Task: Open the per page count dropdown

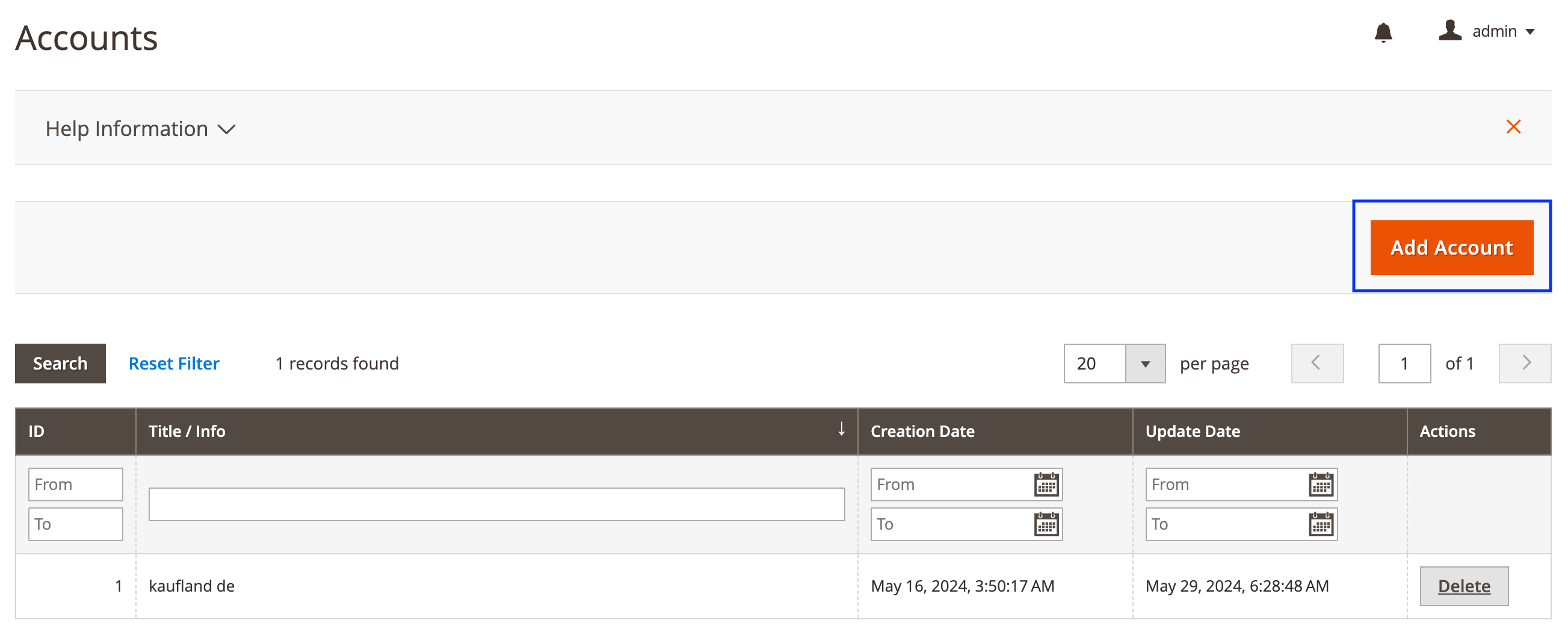Action: [1145, 364]
